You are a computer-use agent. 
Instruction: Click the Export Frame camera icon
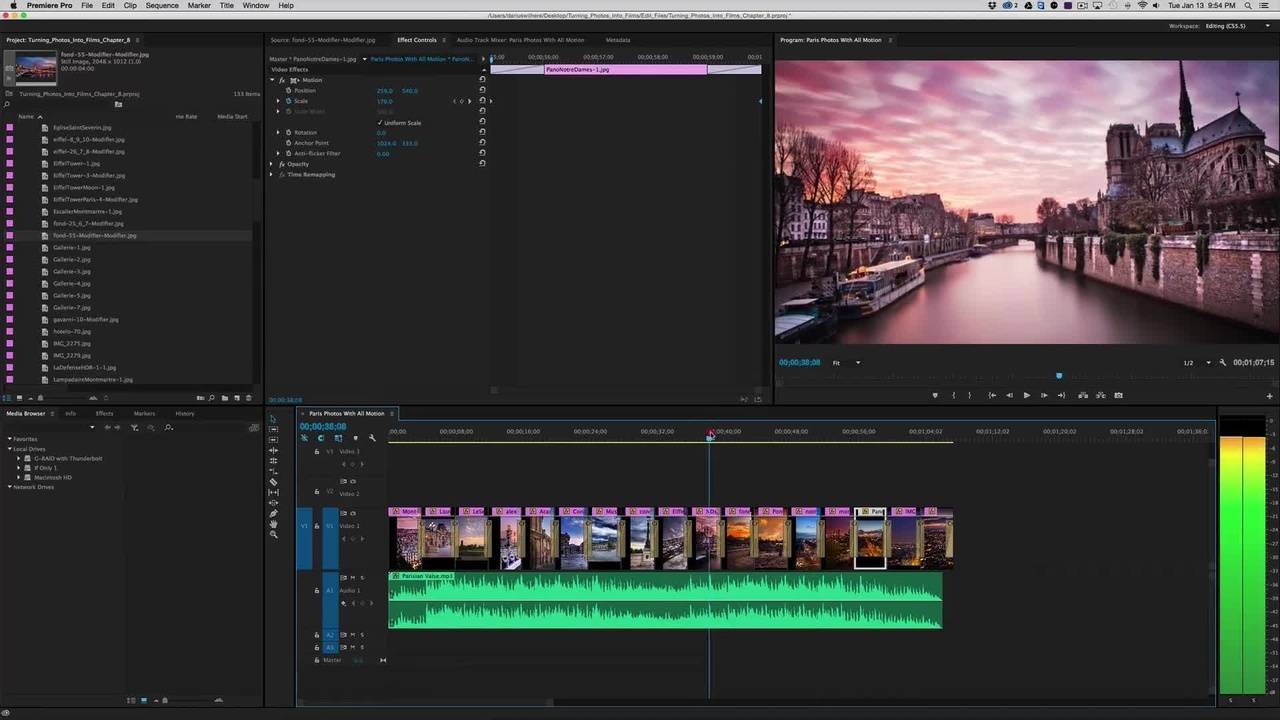(x=1118, y=395)
